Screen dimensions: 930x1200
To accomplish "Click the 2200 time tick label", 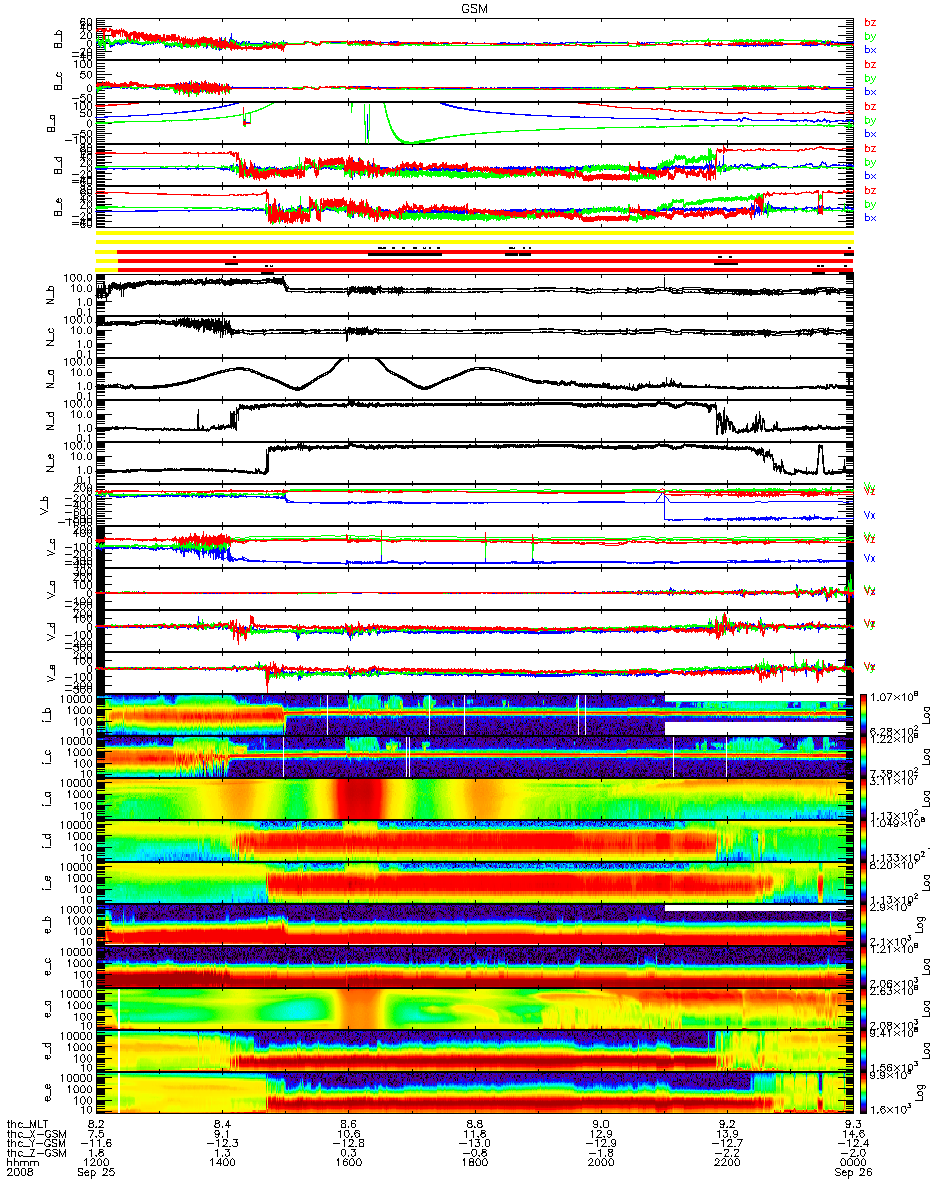I will point(727,1164).
